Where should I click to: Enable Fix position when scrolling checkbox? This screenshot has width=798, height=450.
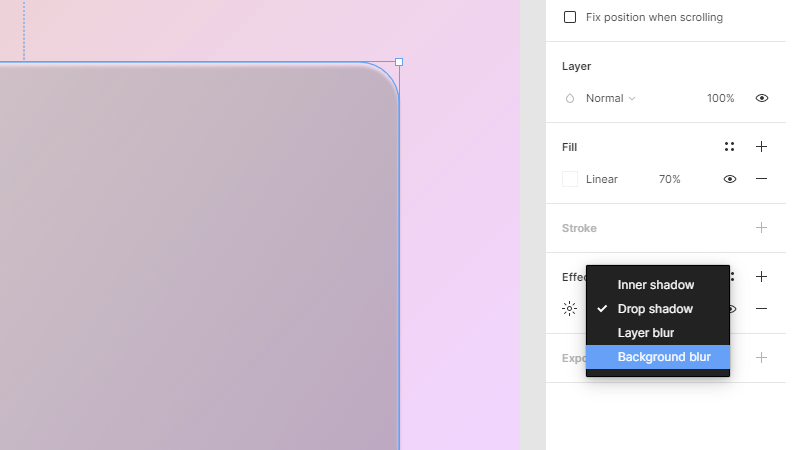[570, 17]
